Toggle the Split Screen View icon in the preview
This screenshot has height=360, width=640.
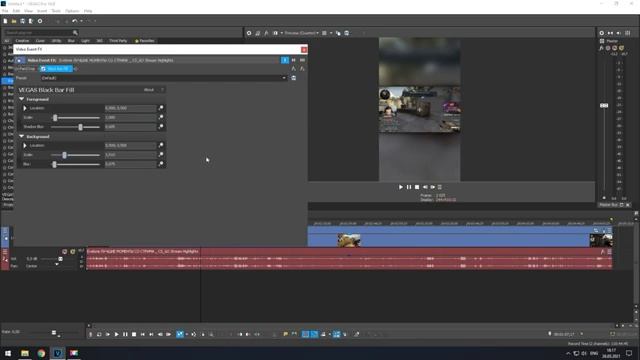tap(276, 33)
